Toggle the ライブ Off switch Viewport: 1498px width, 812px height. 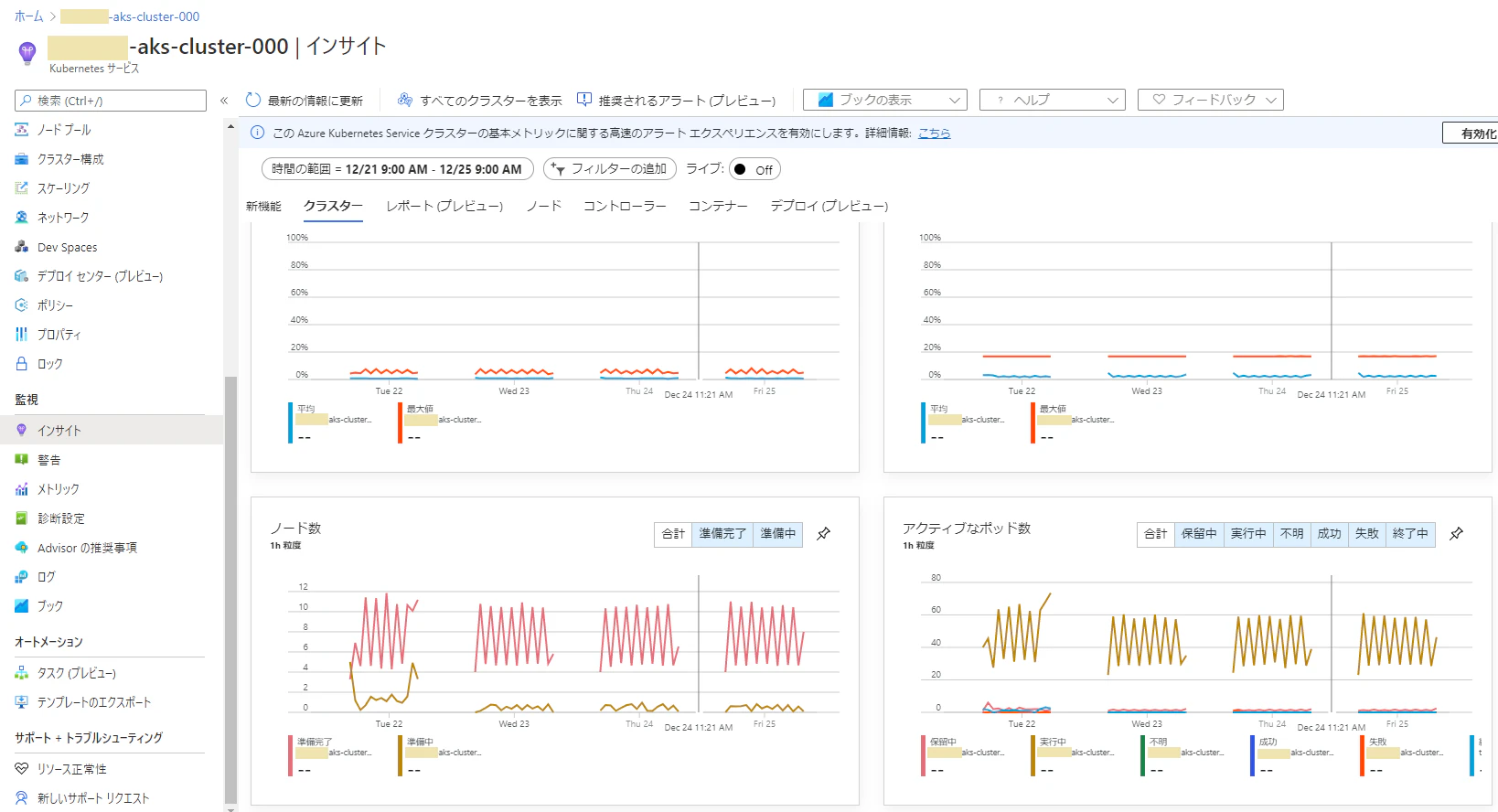coord(754,169)
